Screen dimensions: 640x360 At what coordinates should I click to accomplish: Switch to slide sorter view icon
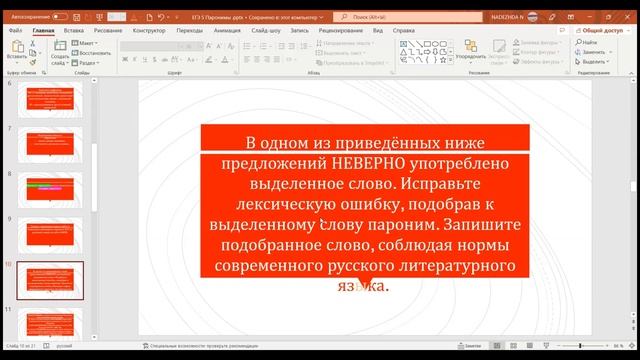[x=513, y=346]
